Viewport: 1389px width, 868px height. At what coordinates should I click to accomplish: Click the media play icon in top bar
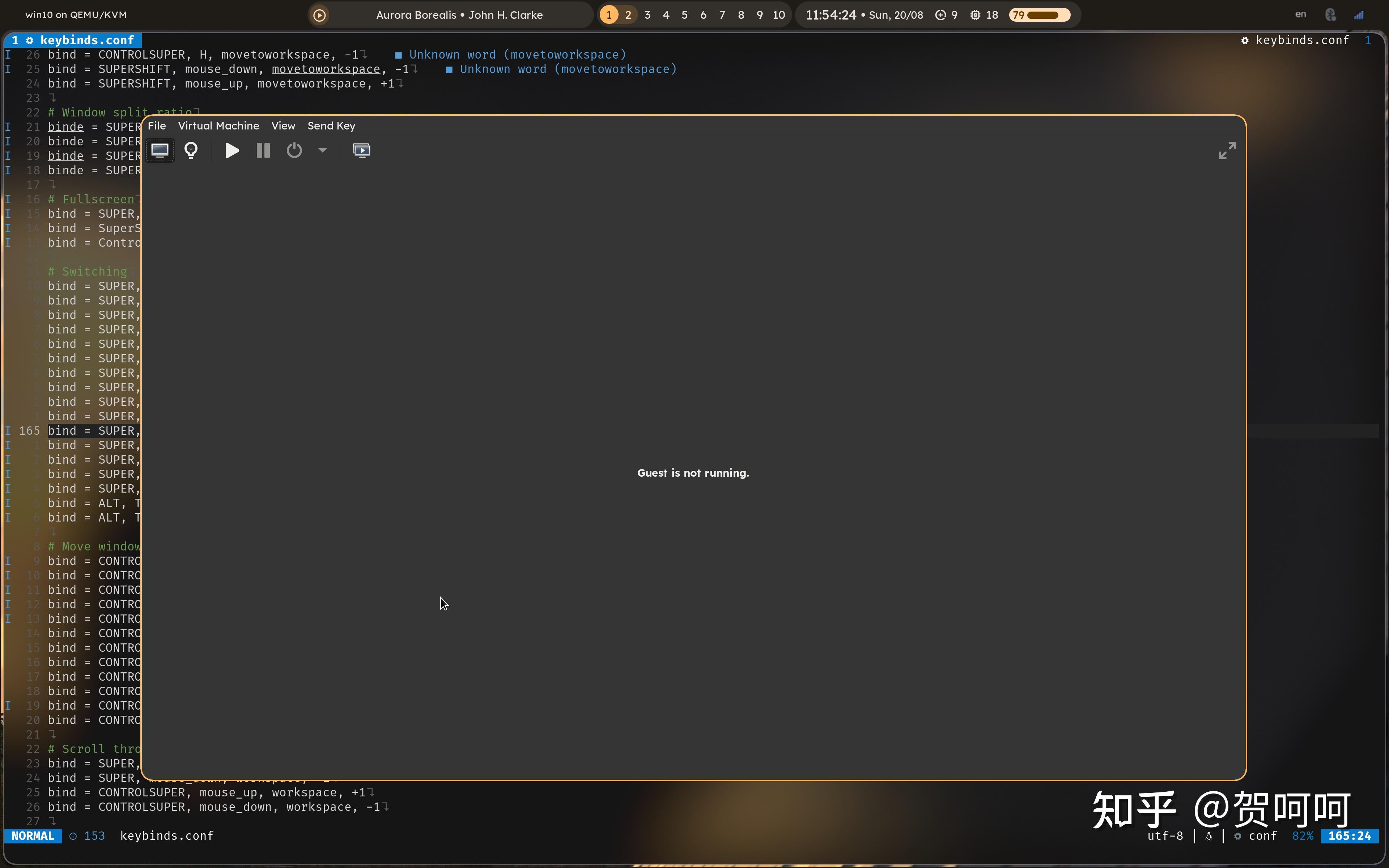tap(320, 15)
